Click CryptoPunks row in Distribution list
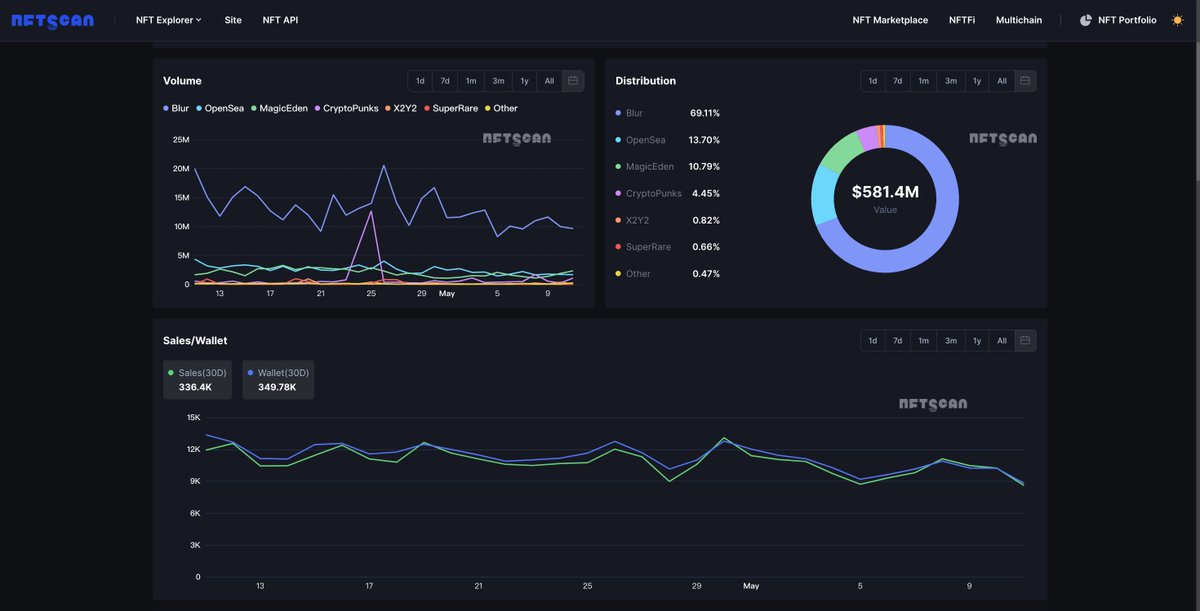 click(668, 193)
